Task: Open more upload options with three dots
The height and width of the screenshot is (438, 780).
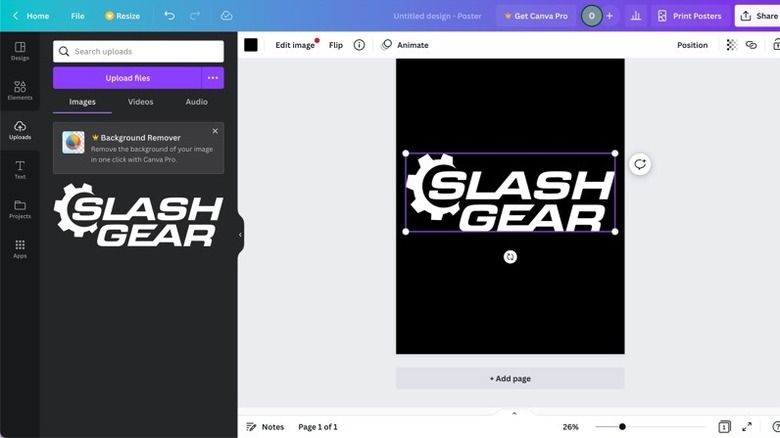Action: coord(213,78)
